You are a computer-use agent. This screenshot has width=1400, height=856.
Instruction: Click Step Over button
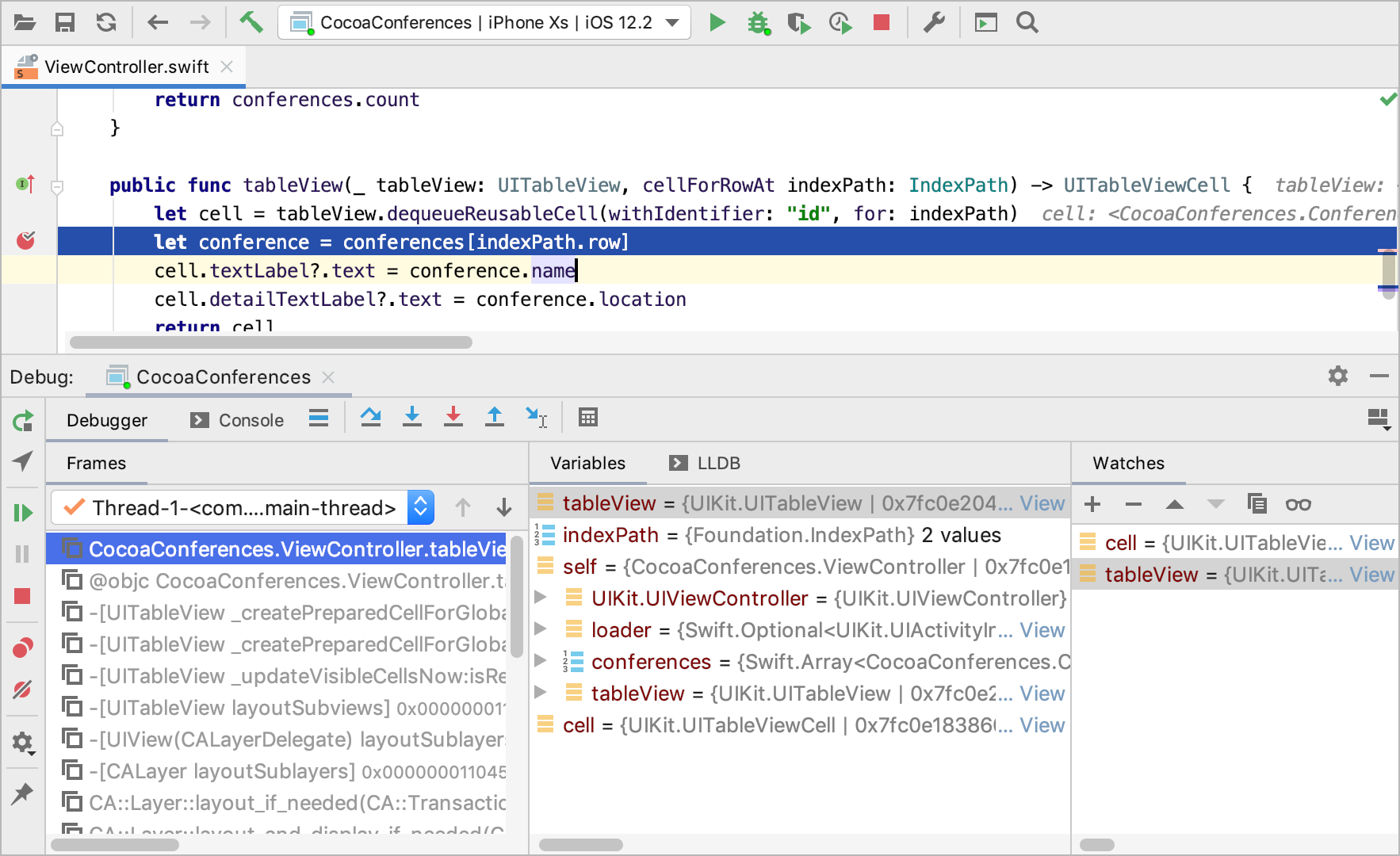tap(370, 417)
